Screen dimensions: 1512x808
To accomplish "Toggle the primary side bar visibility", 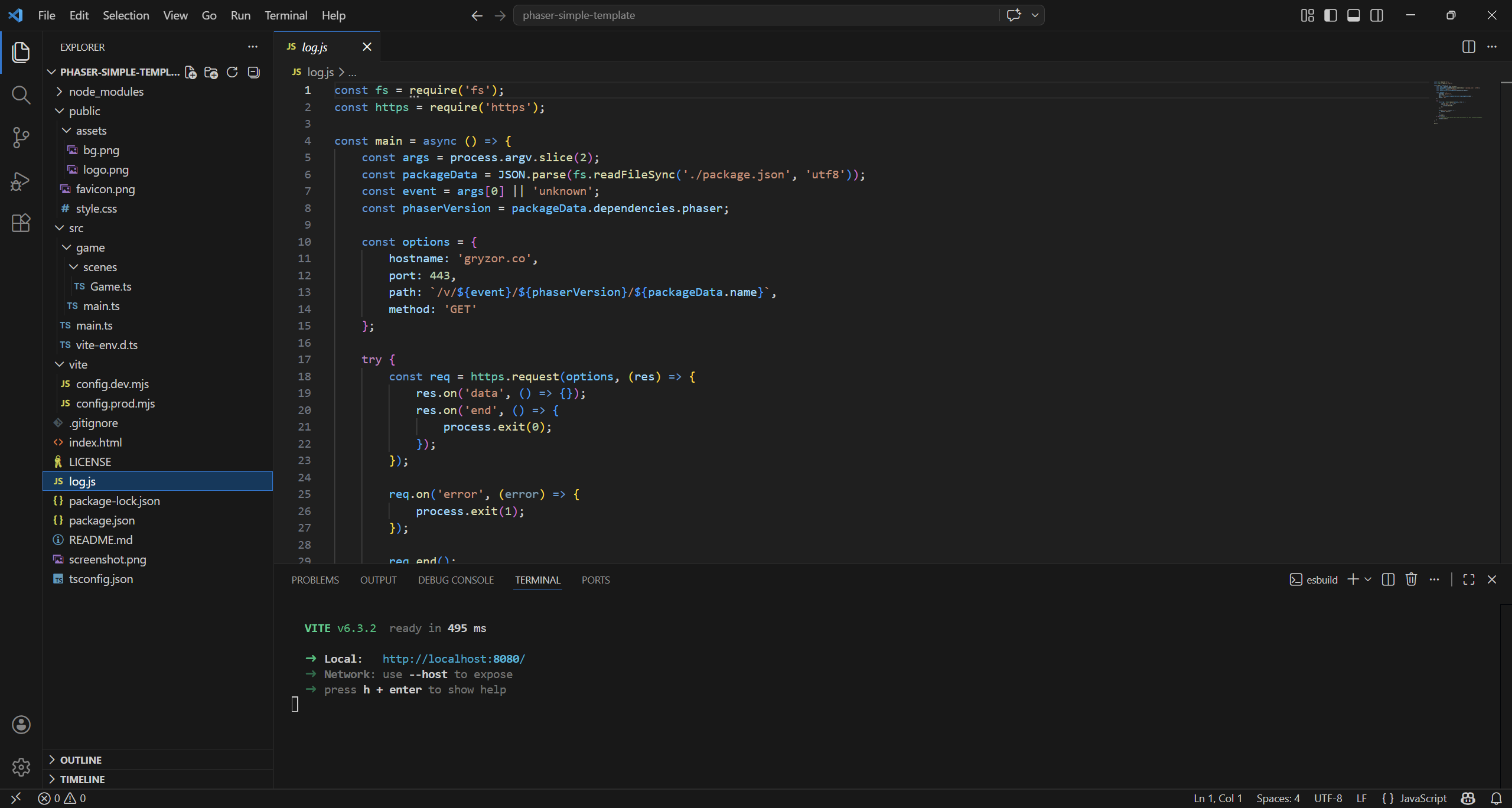I will 1330,15.
